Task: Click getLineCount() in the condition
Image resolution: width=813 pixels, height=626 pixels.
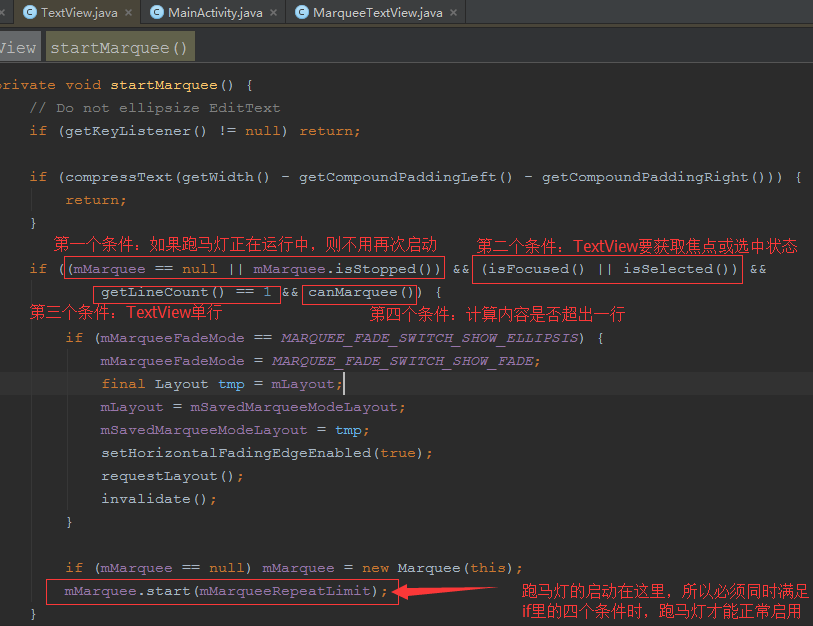Action: point(163,292)
